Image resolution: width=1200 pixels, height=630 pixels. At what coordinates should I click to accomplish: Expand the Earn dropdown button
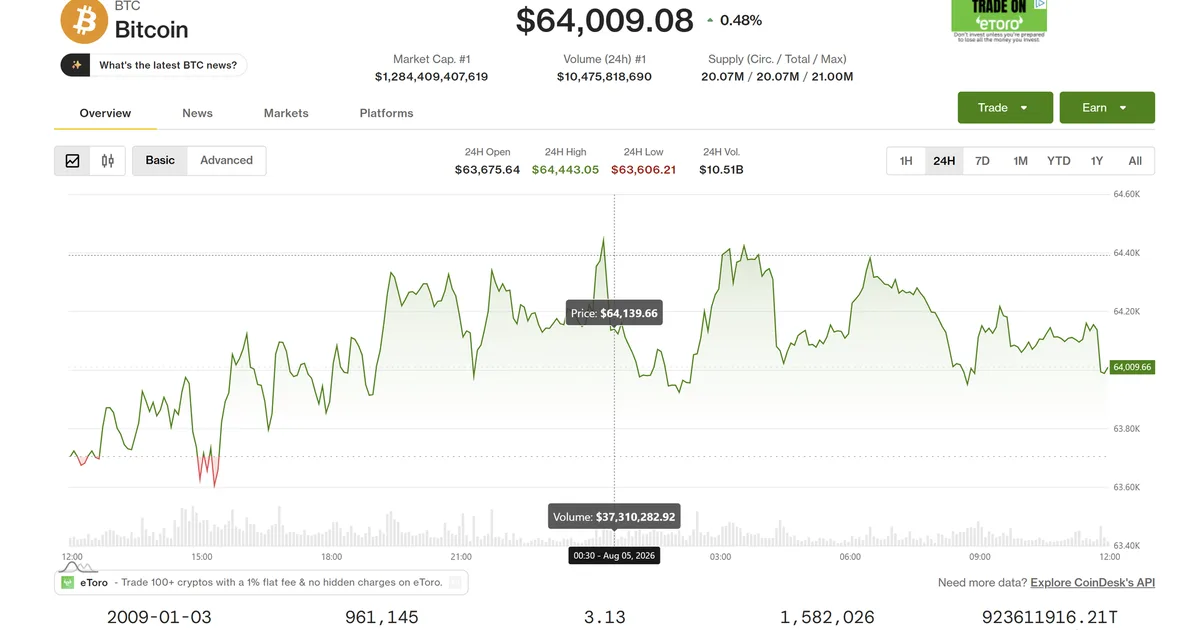click(1107, 108)
